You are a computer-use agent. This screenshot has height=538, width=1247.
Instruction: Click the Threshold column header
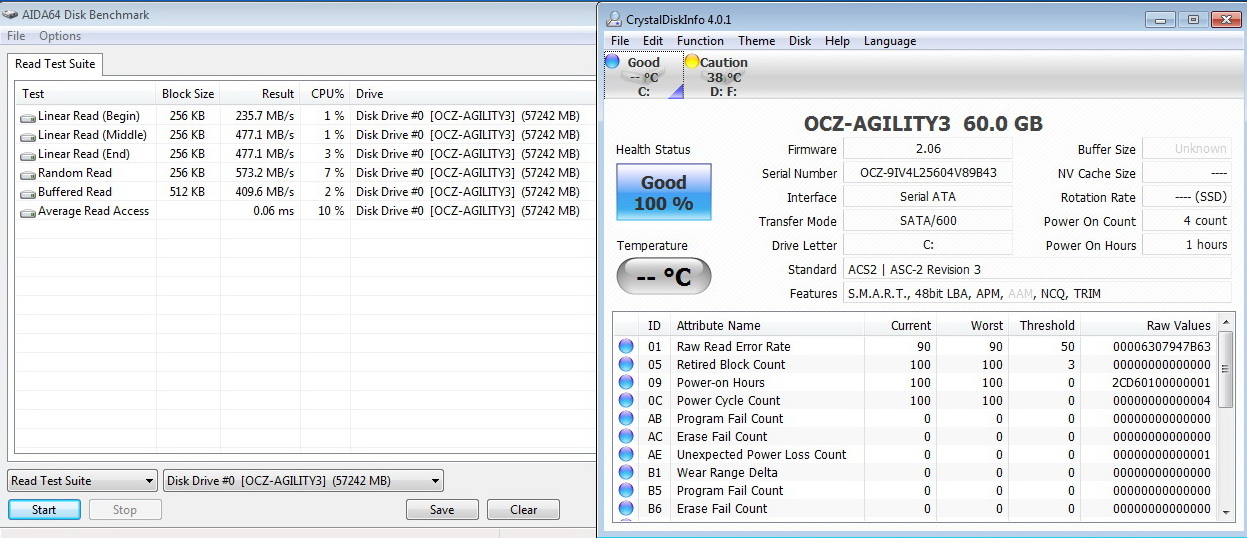coord(1044,326)
